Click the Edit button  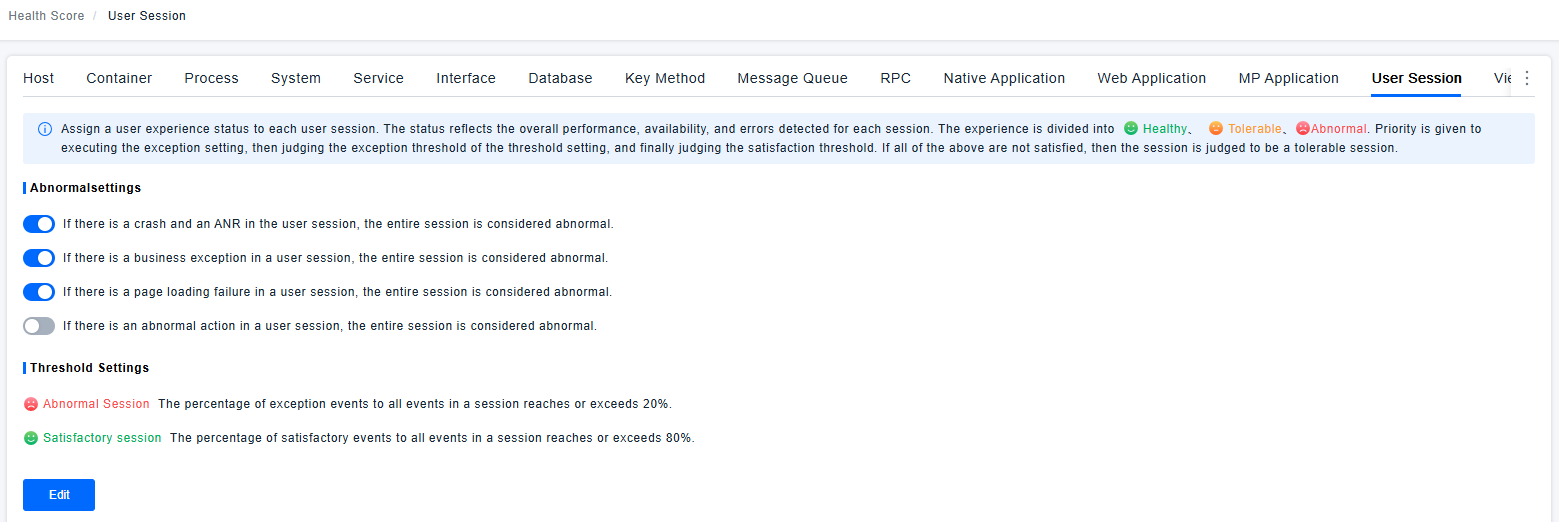(59, 495)
